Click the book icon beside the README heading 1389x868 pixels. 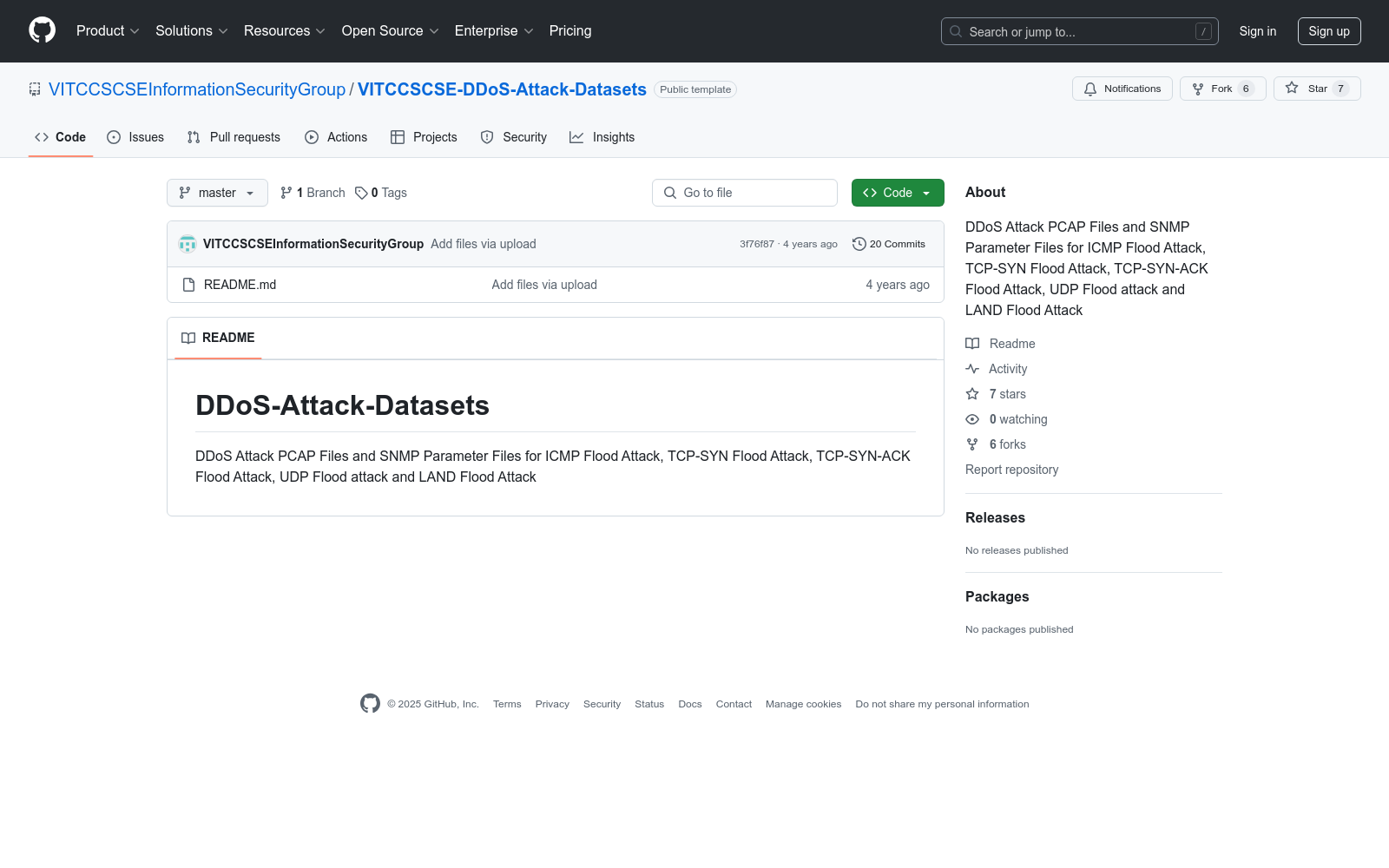click(188, 338)
